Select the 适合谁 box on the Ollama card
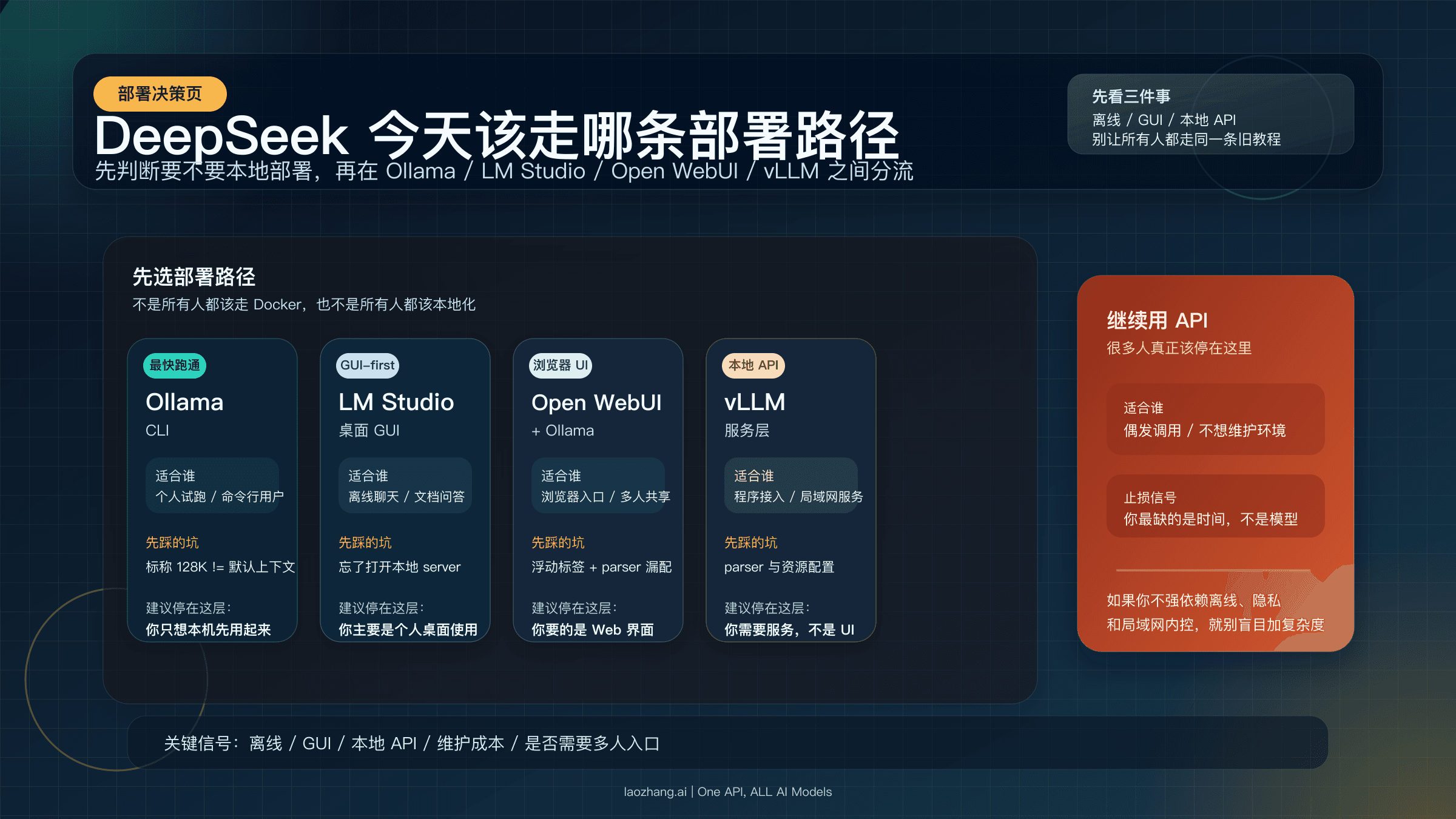 tap(212, 485)
